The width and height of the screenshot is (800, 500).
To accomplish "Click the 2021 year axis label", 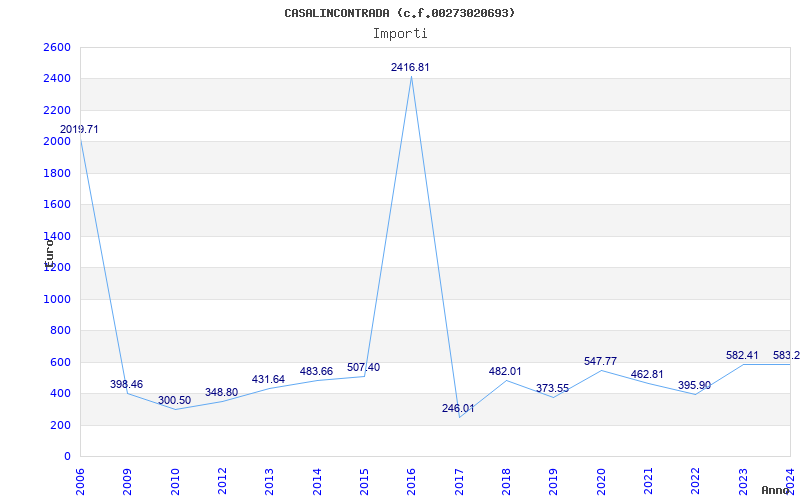I will pos(648,481).
